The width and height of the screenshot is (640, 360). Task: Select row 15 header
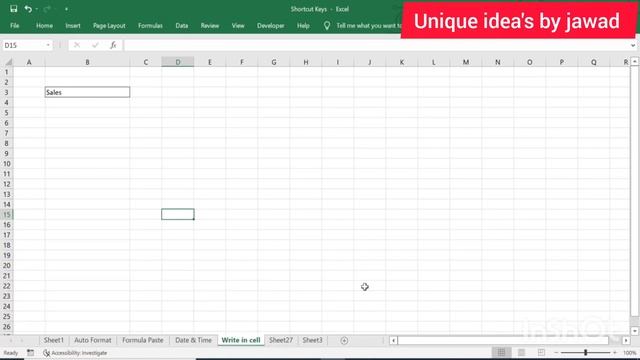tap(7, 214)
